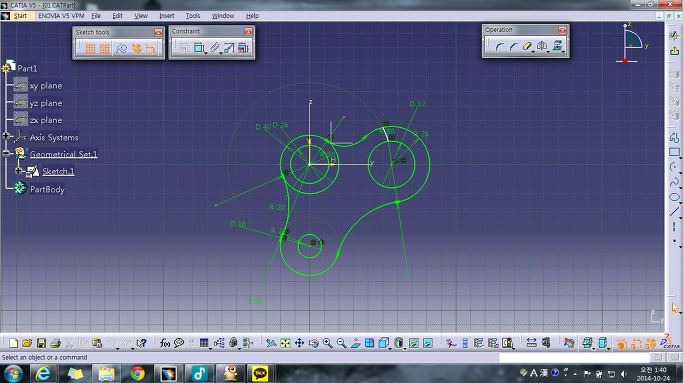Select Sketch.1 in the tree

58,171
